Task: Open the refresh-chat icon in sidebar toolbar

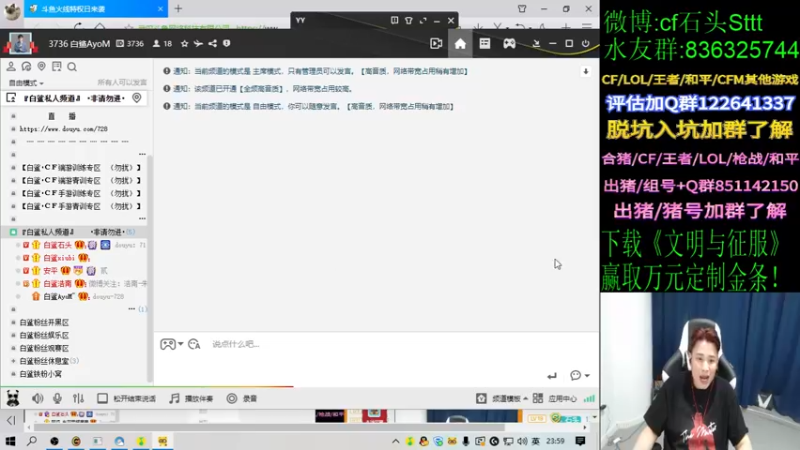Action: coord(26,66)
